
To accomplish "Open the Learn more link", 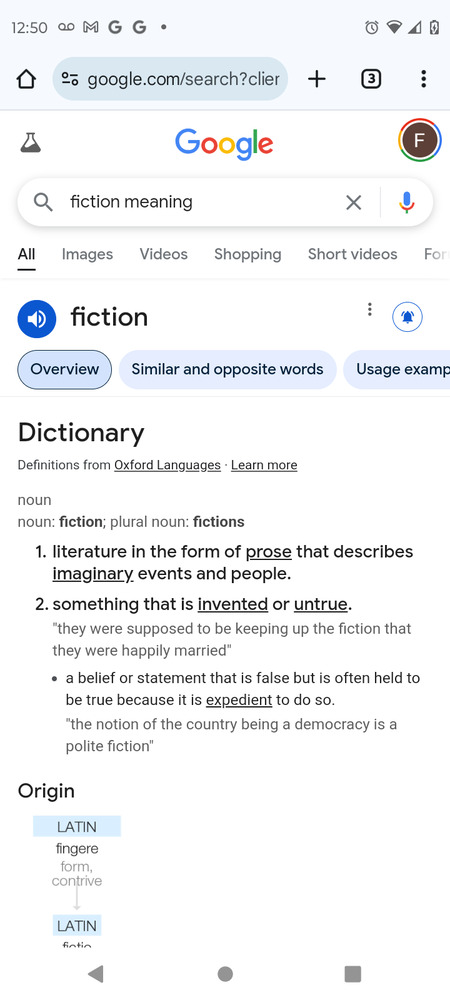I will coord(264,465).
